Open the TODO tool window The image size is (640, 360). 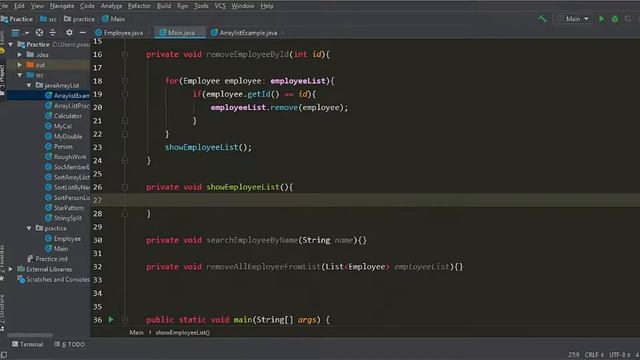[70, 344]
